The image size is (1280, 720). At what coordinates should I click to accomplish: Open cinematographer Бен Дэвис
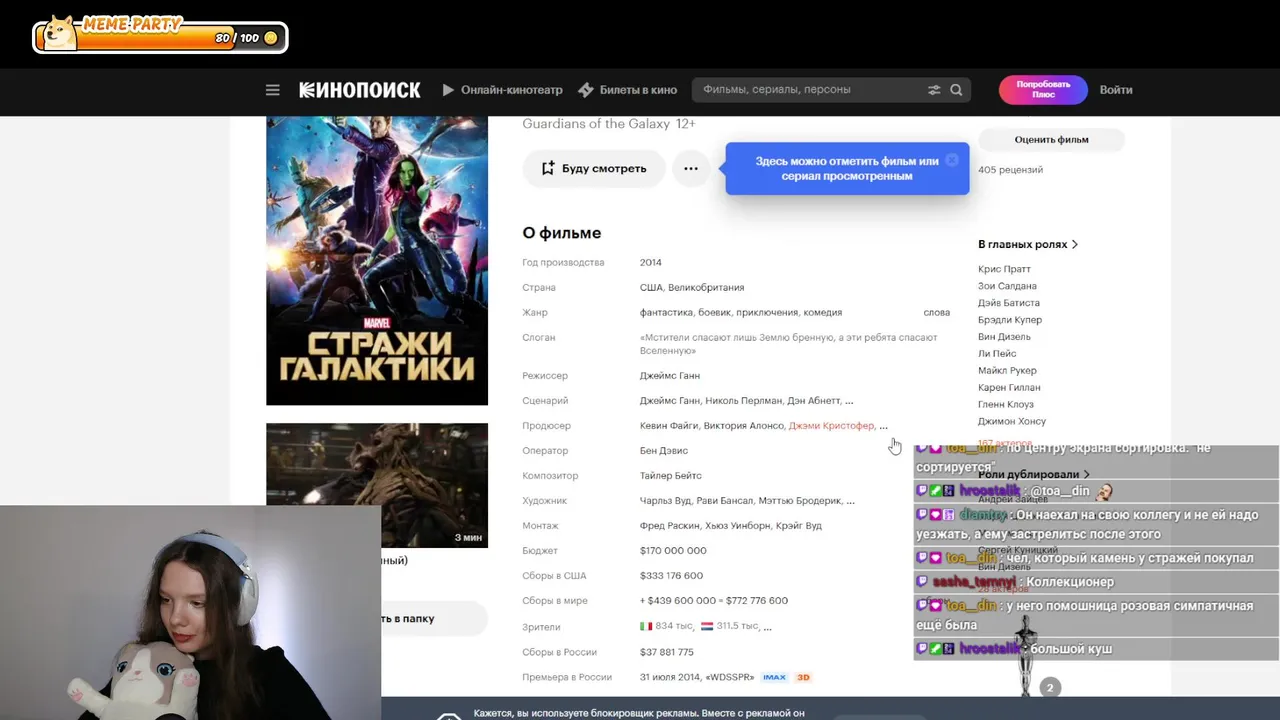tap(664, 451)
